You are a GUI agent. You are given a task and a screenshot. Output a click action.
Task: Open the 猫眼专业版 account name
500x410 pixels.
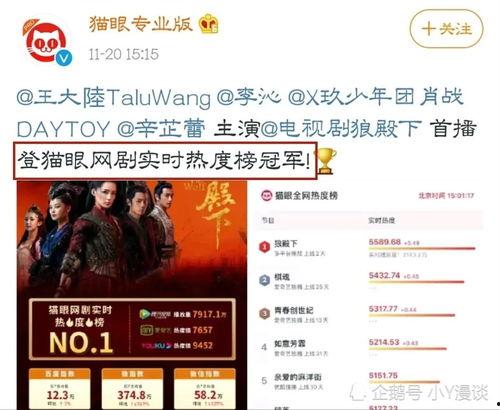[x=141, y=24]
